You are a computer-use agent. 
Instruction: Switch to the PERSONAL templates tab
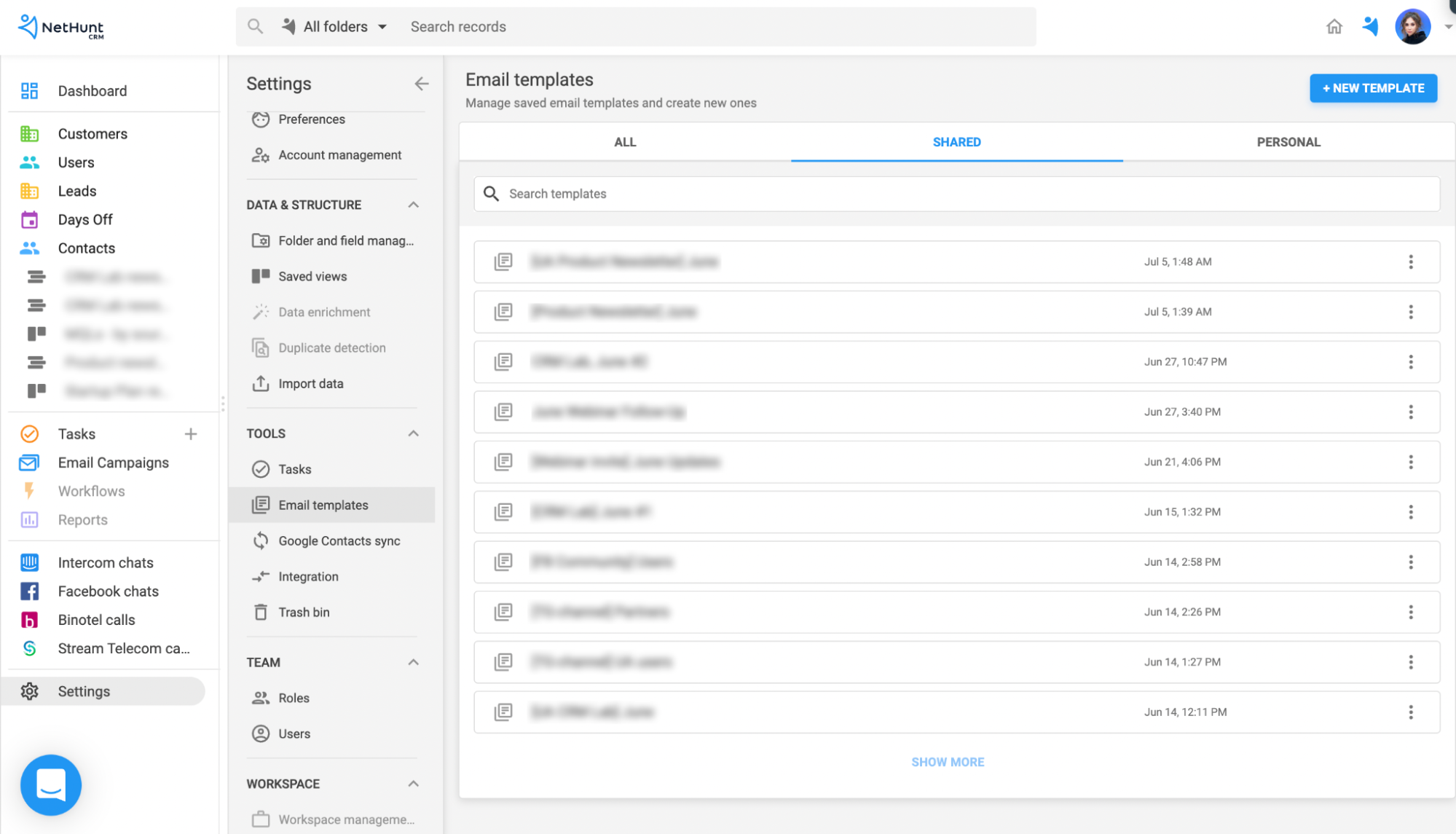coord(1288,141)
